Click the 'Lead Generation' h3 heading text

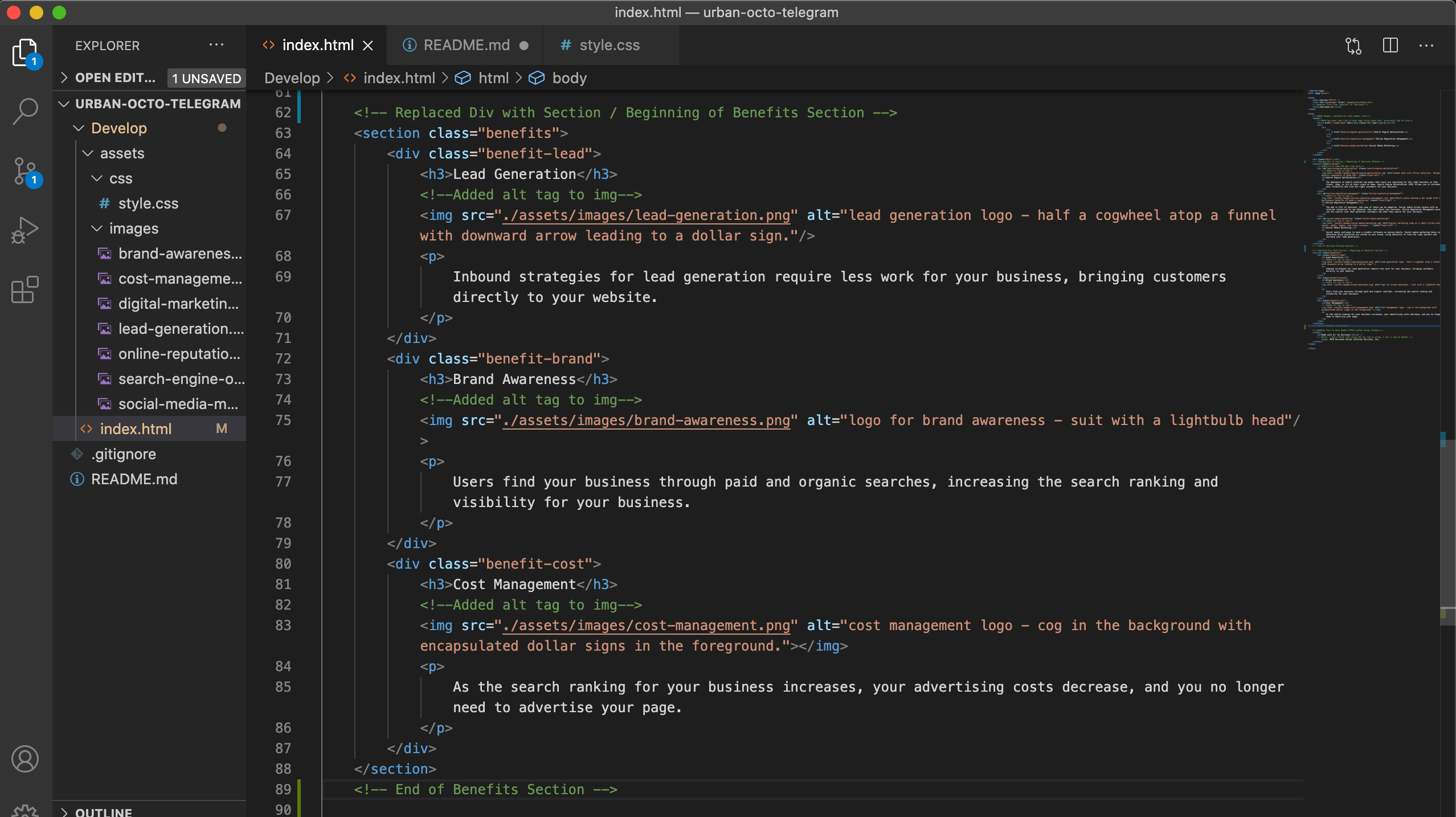(514, 174)
